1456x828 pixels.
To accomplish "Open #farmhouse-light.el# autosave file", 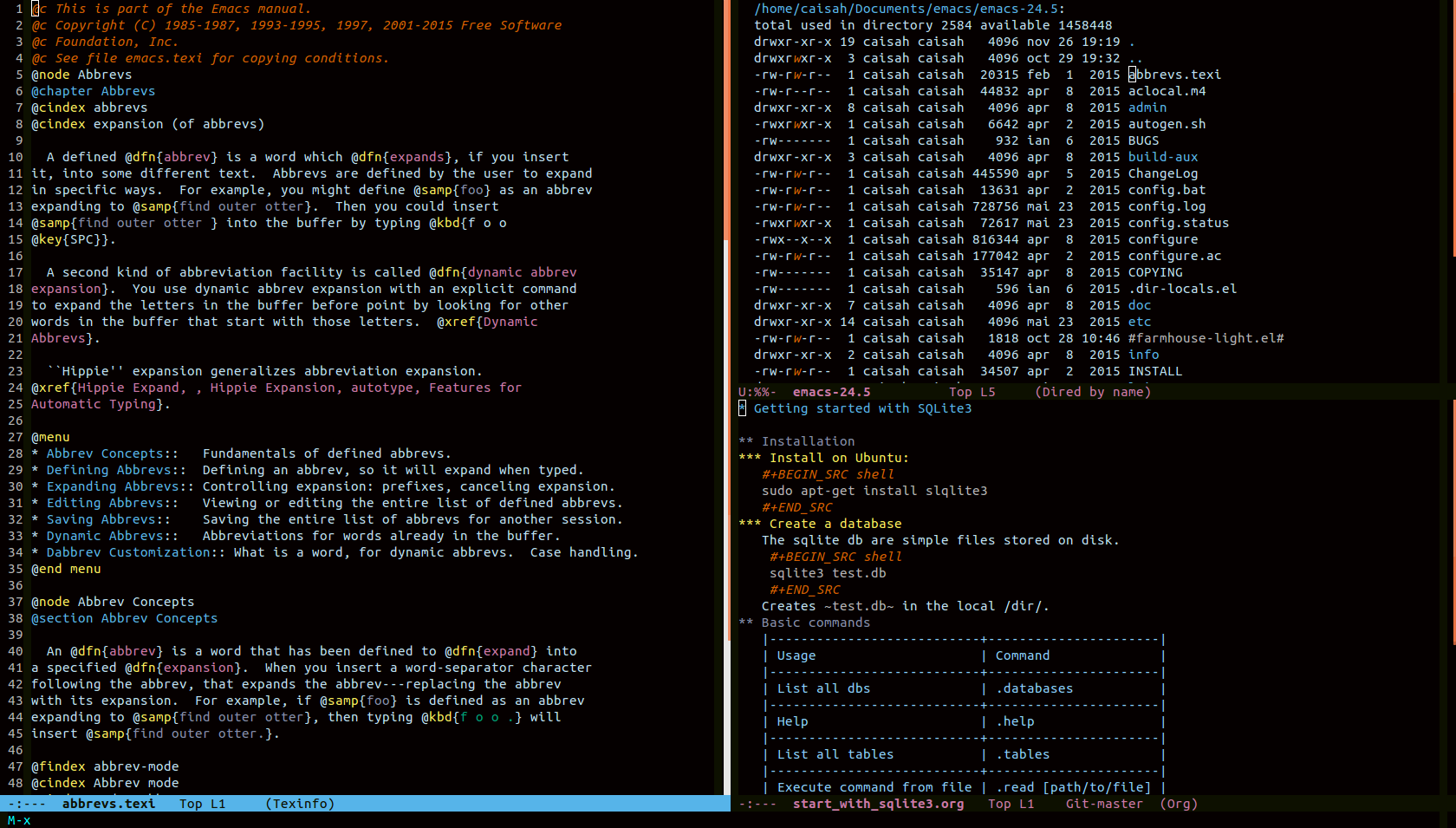I will click(x=1206, y=338).
